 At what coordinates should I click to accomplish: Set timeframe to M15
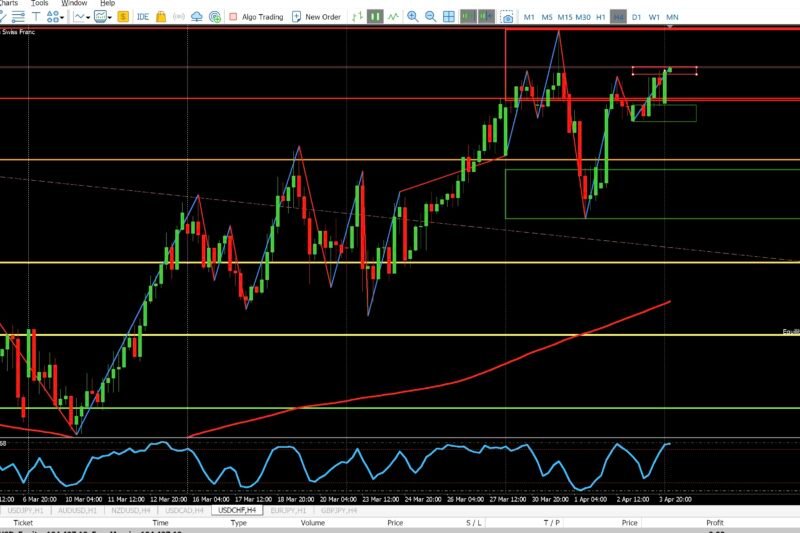[x=565, y=17]
